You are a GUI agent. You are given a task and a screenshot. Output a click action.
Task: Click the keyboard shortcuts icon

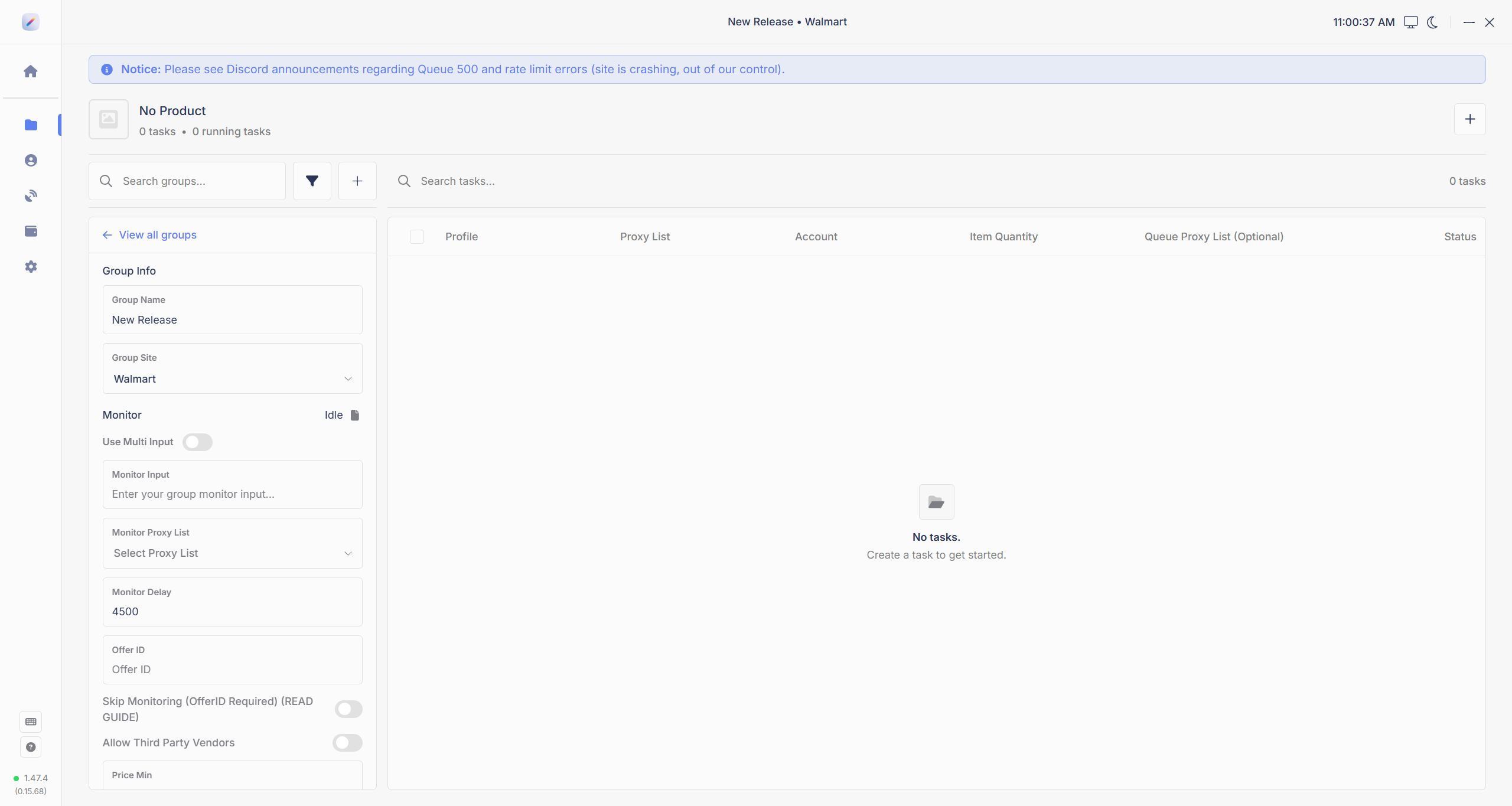tap(31, 722)
